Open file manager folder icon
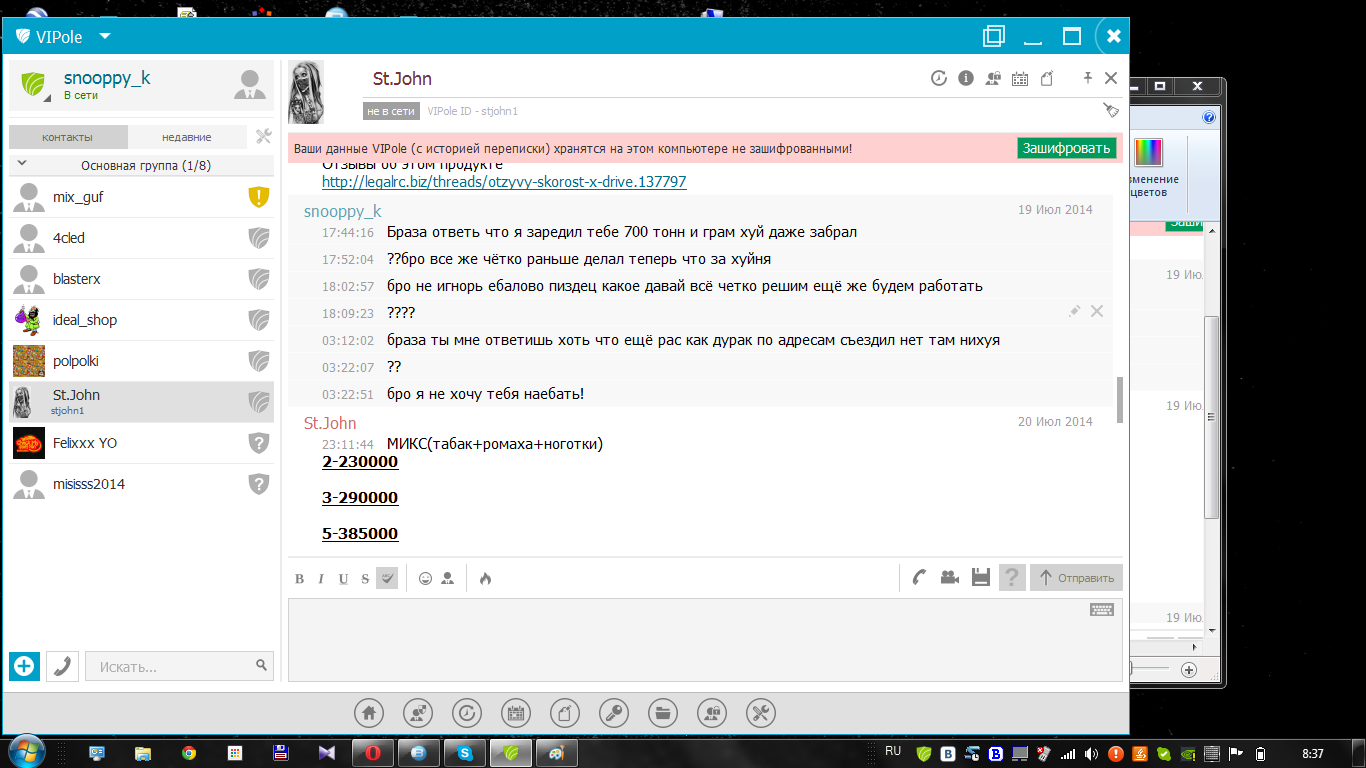 [x=663, y=713]
